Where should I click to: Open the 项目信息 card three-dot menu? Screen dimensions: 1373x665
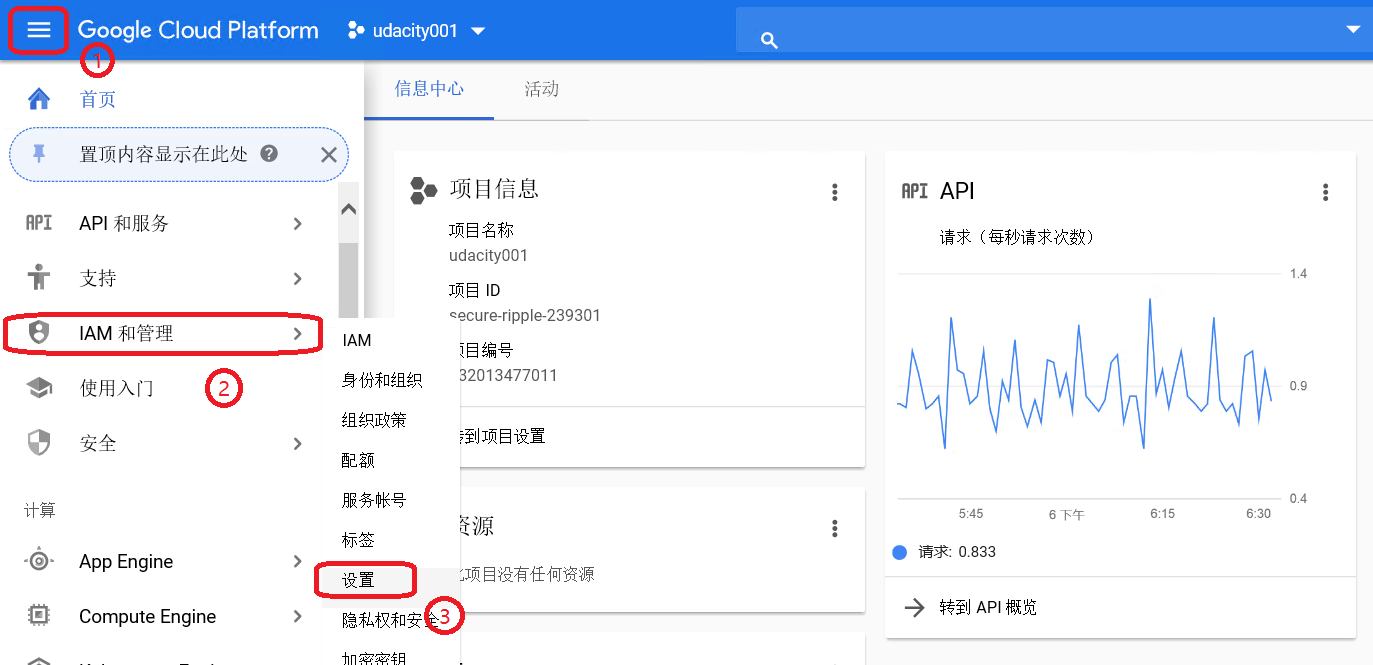point(835,192)
